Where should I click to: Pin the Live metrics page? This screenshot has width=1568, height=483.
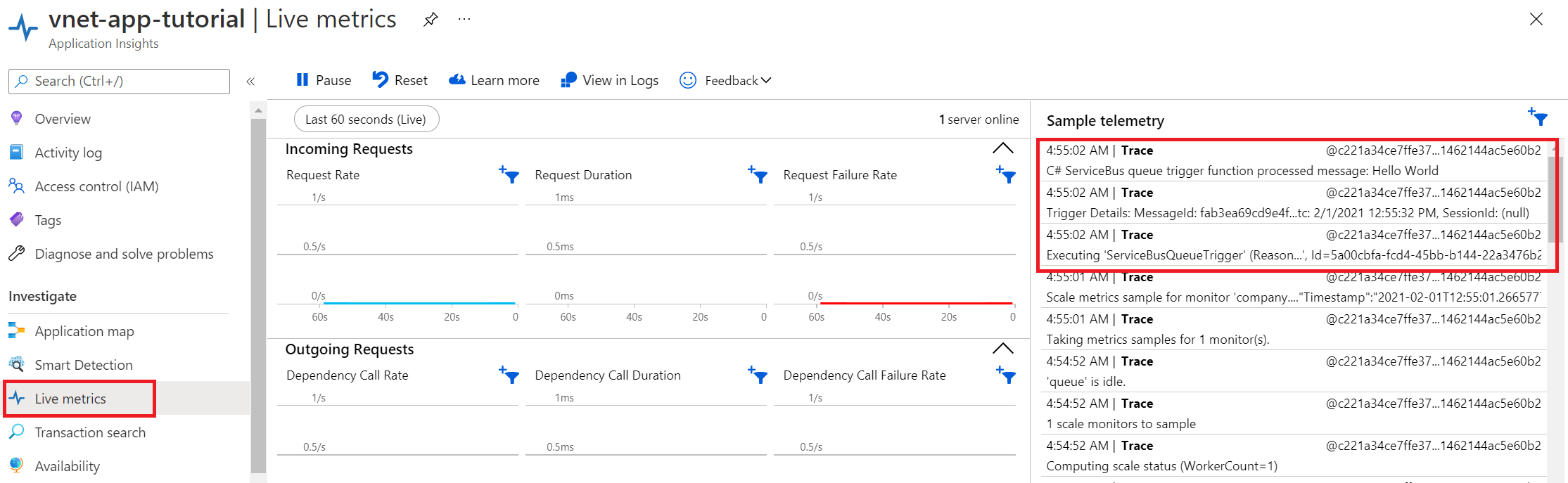coord(429,19)
